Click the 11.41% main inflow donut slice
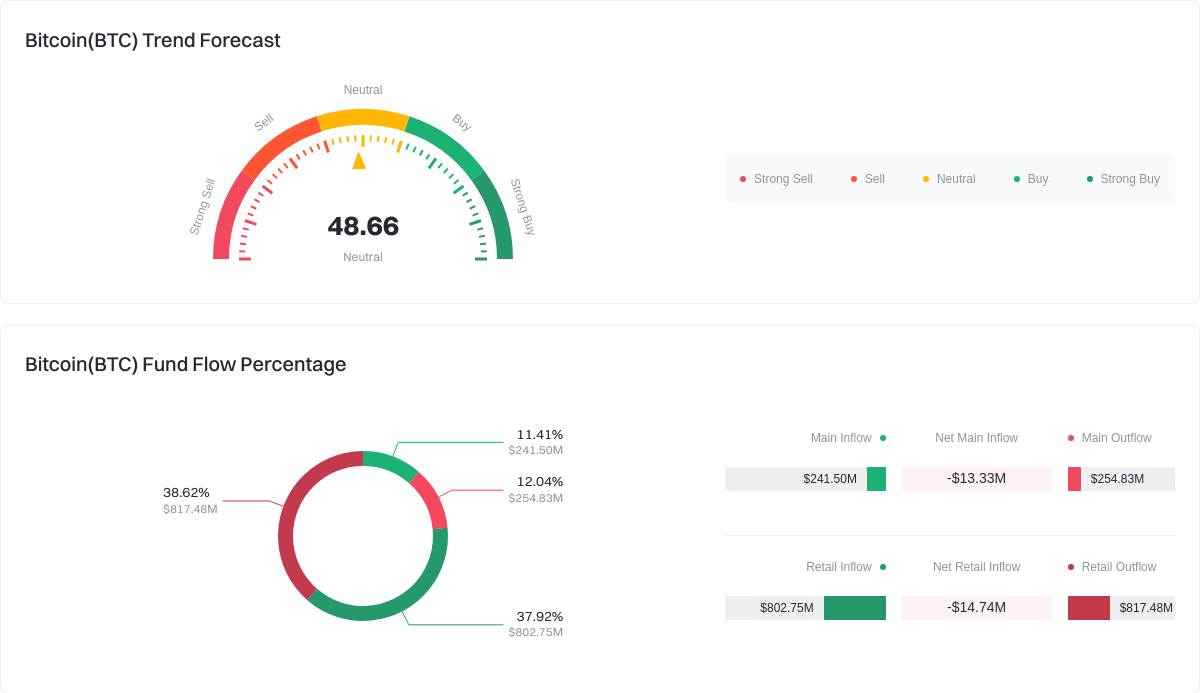Image resolution: width=1200 pixels, height=693 pixels. [x=390, y=464]
